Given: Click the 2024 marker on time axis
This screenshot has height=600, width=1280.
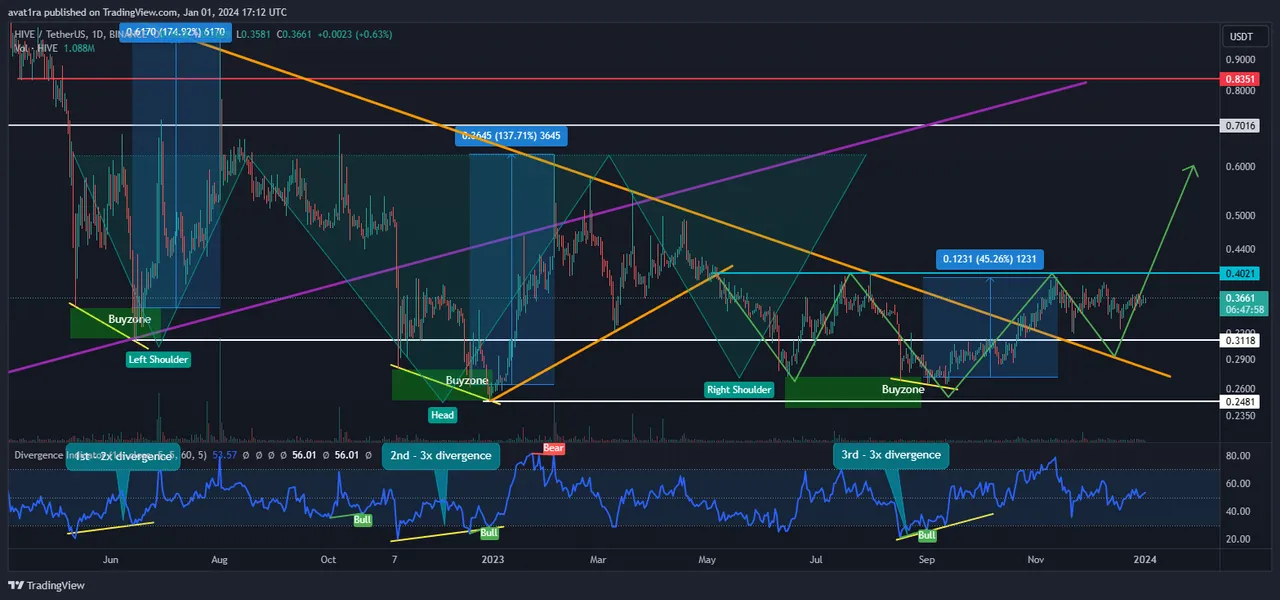Looking at the screenshot, I should pos(1145,560).
